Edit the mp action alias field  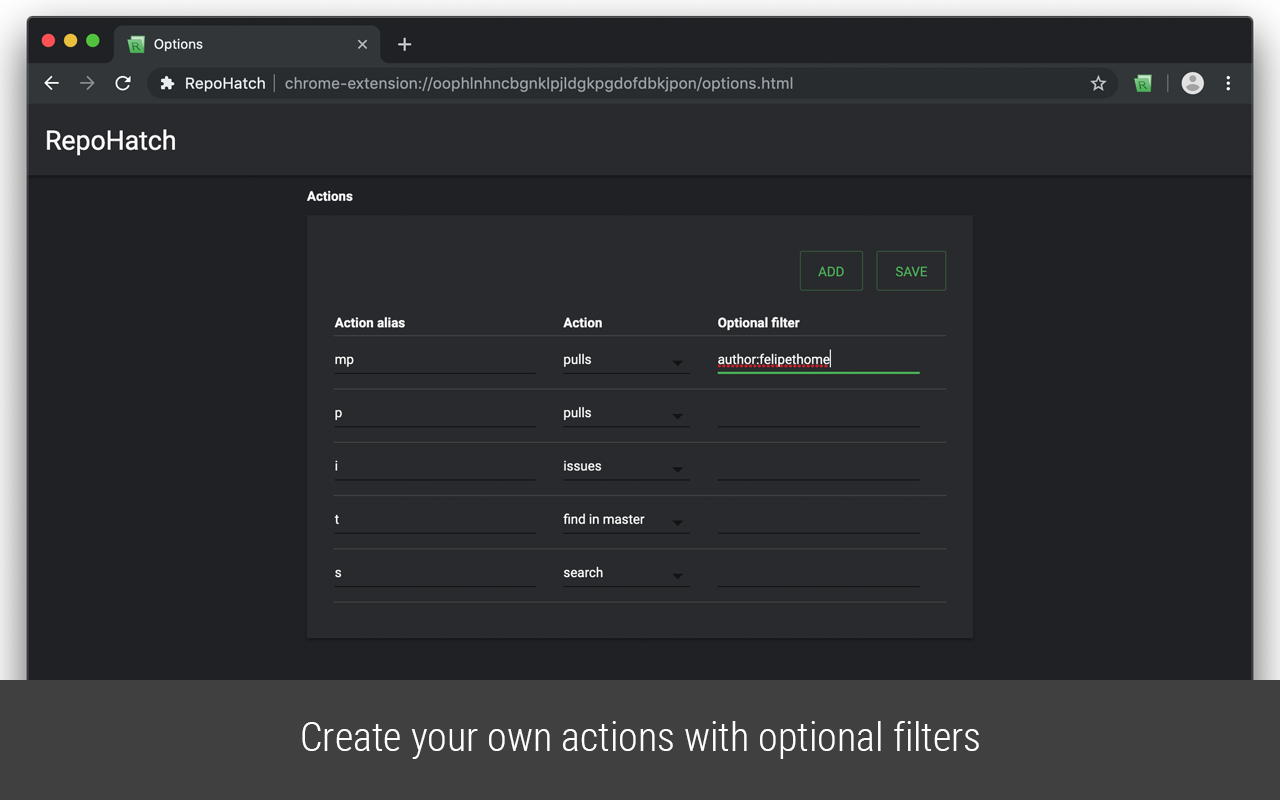(x=435, y=360)
